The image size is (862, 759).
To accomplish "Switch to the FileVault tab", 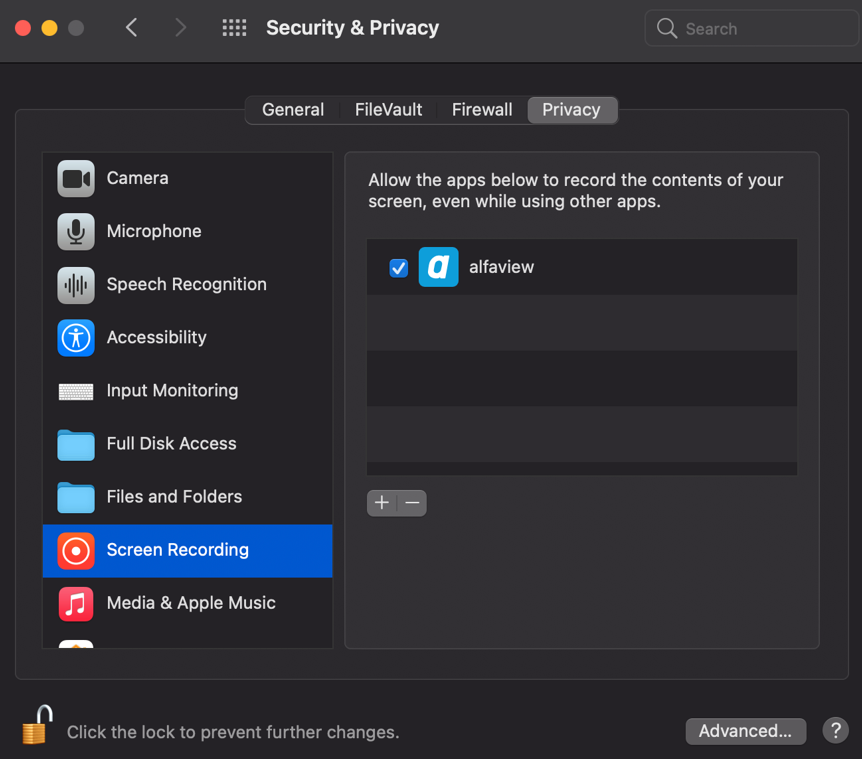I will 388,109.
